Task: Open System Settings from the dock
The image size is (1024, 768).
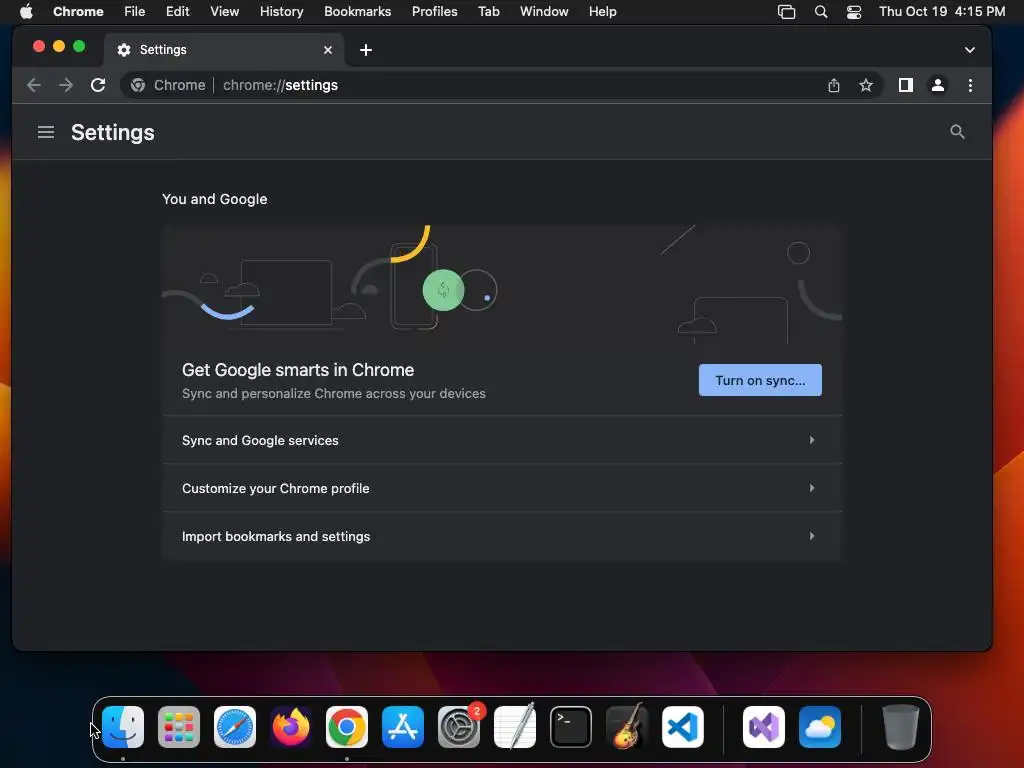Action: pyautogui.click(x=458, y=727)
